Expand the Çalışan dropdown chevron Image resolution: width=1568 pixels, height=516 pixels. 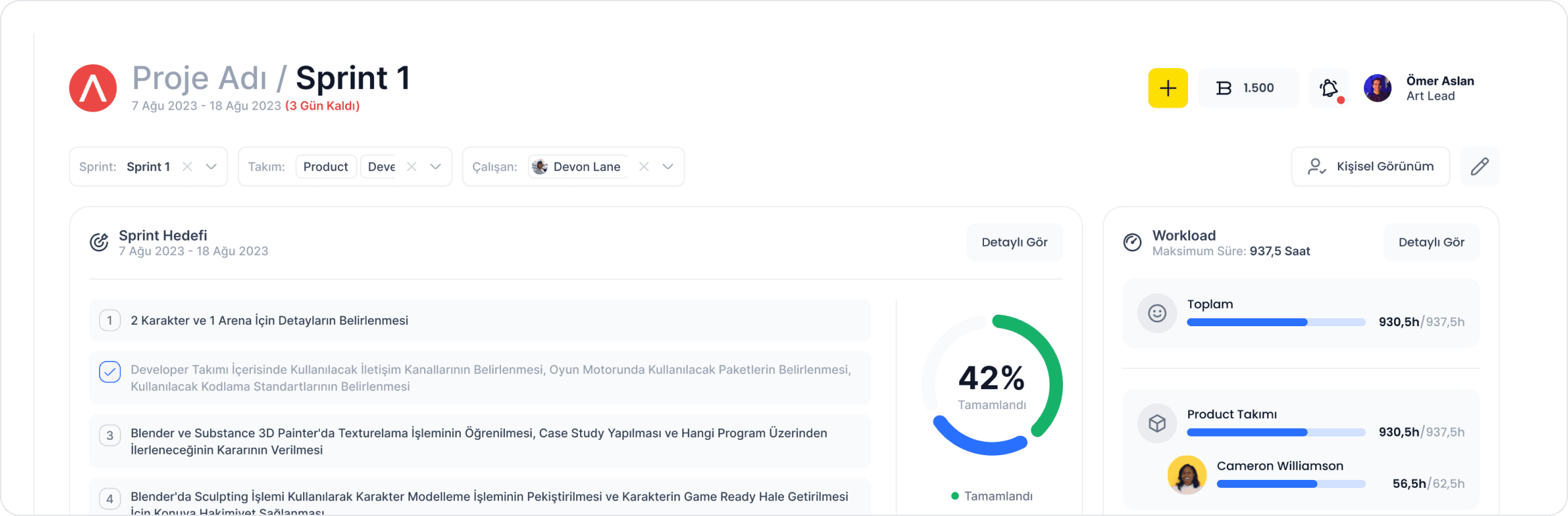tap(668, 166)
